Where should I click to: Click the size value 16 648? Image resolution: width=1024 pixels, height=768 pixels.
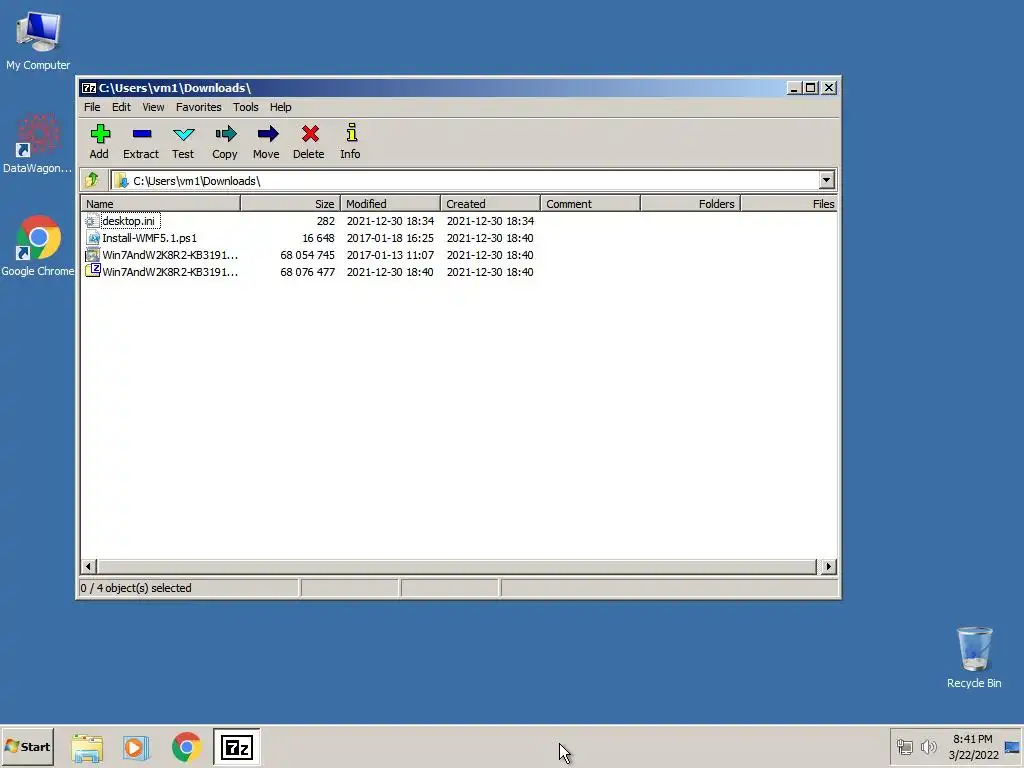point(318,238)
